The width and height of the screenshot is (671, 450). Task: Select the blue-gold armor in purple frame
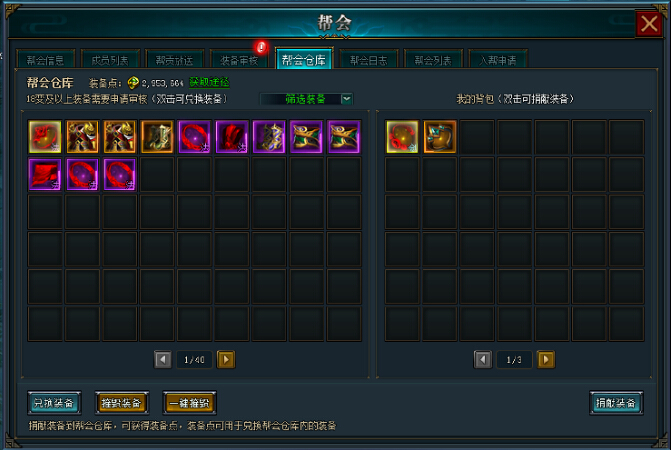(269, 136)
